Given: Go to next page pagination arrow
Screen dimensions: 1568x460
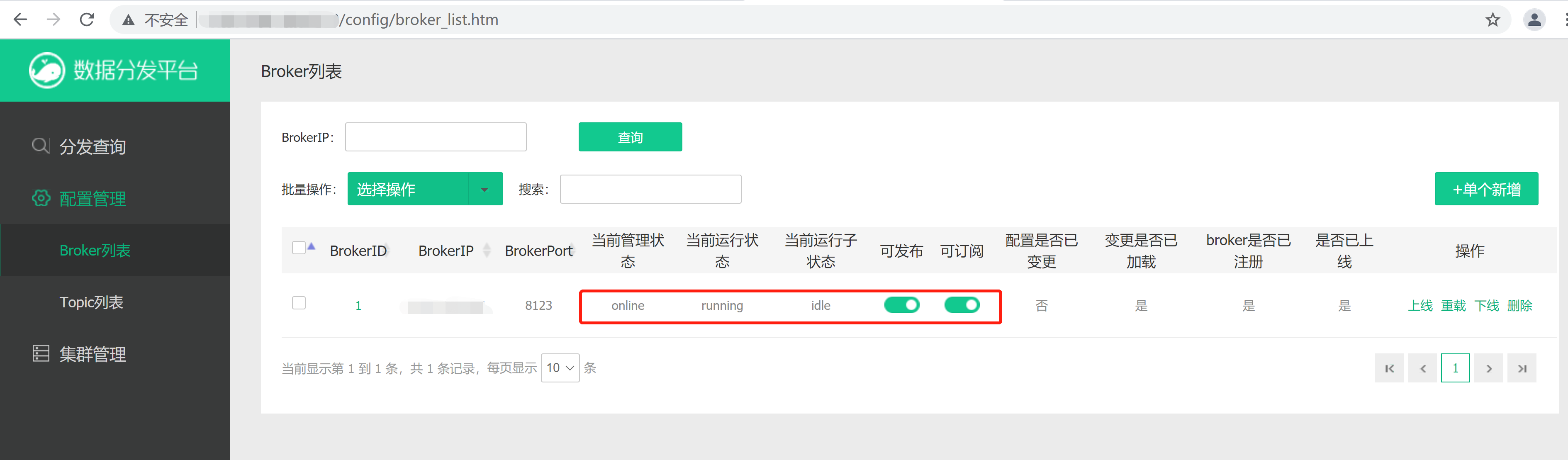Looking at the screenshot, I should coord(1489,368).
